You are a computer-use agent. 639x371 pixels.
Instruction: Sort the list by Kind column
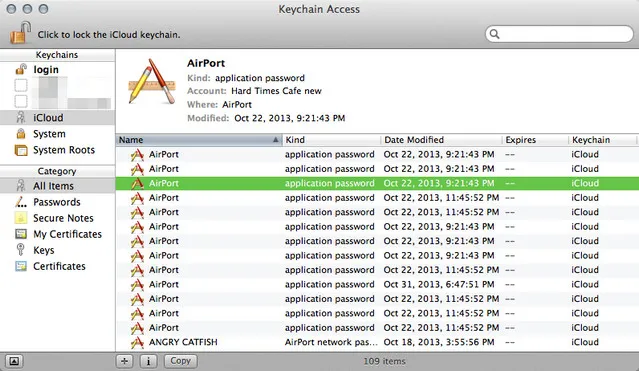(331, 140)
